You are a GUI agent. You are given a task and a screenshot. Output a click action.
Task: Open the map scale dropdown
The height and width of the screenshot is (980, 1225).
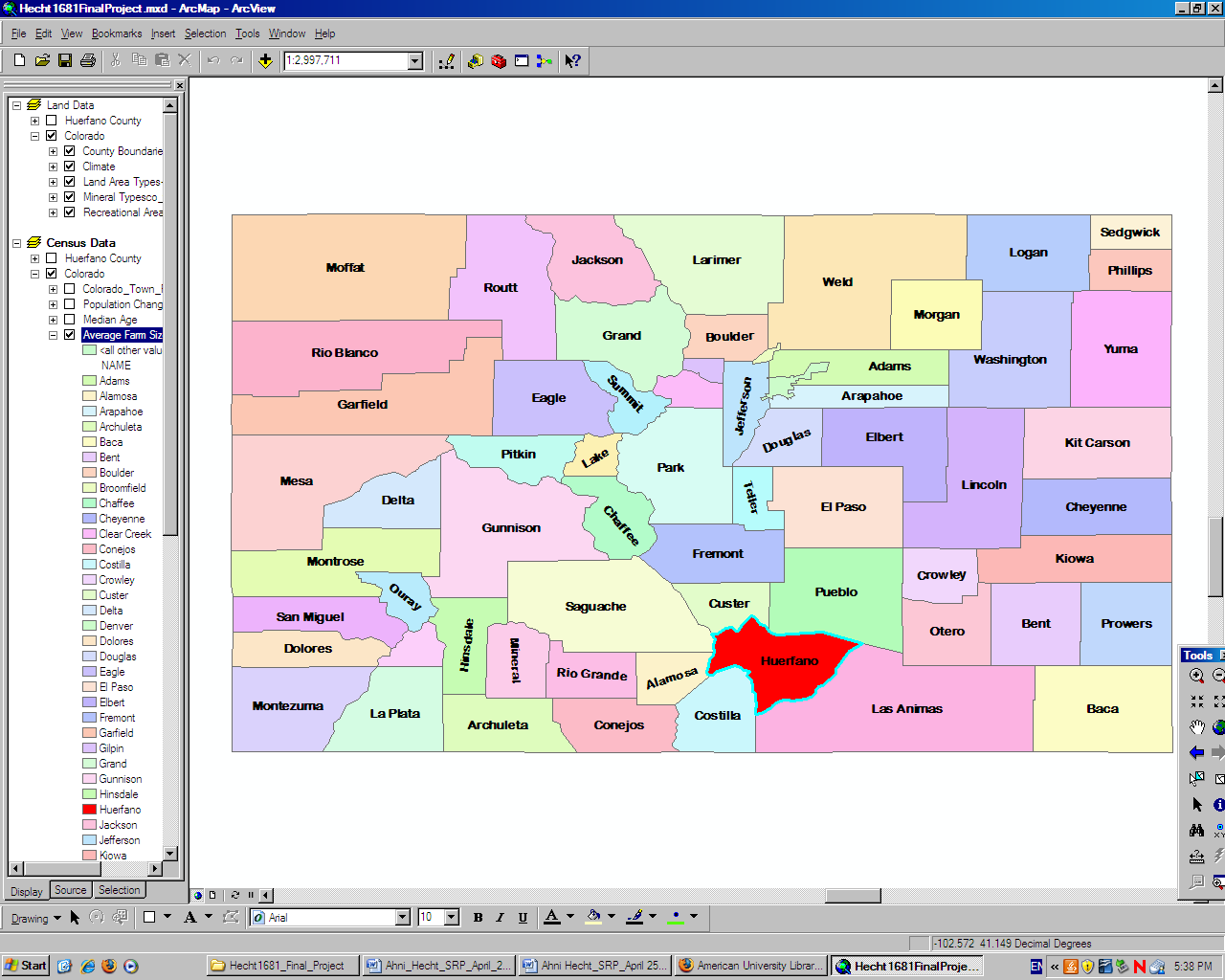415,61
